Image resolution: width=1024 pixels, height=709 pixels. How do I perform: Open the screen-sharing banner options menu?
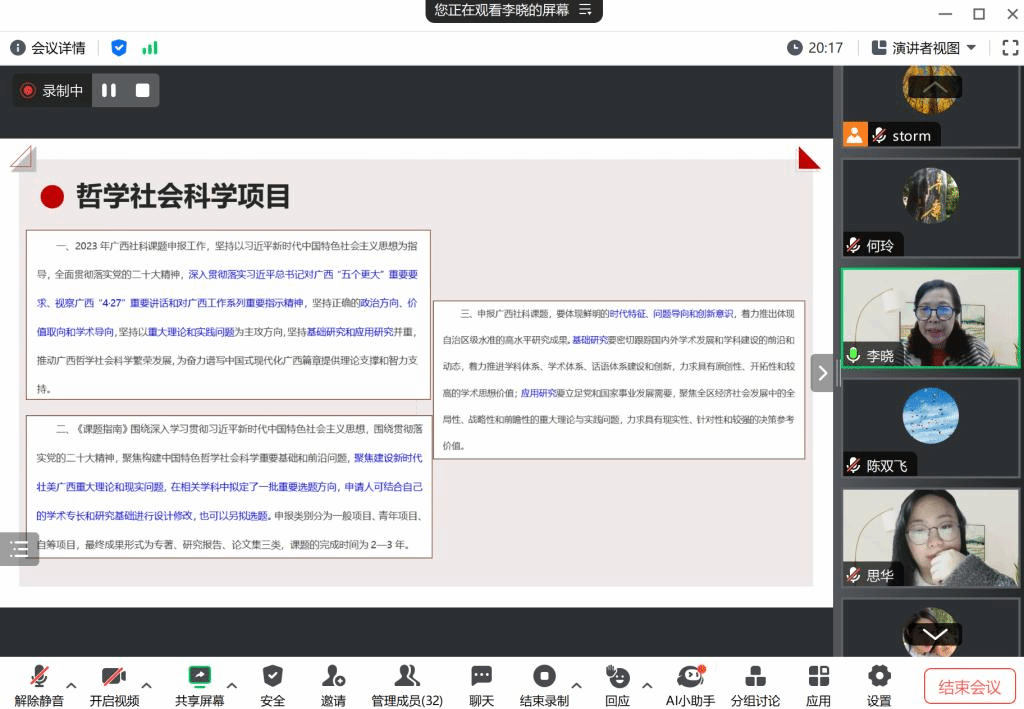point(585,10)
